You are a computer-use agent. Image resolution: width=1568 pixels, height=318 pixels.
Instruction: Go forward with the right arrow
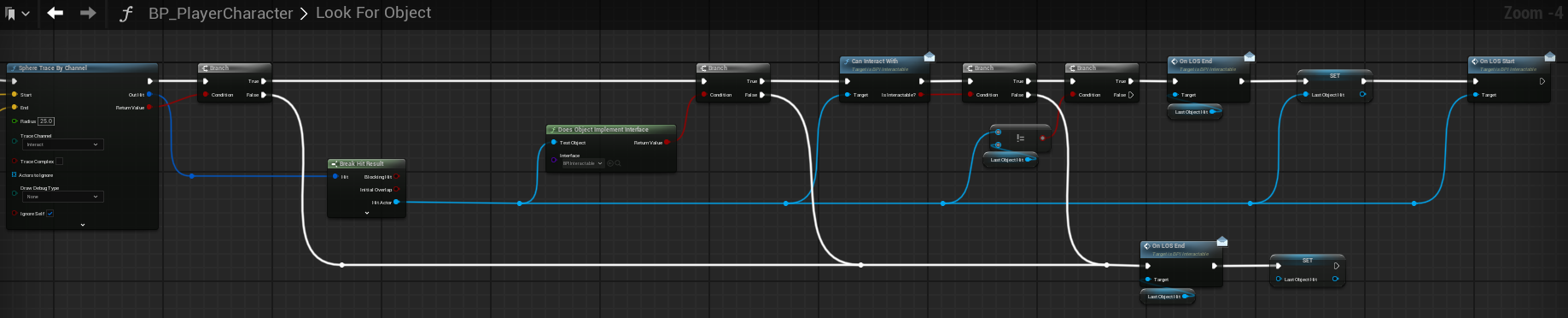(88, 13)
